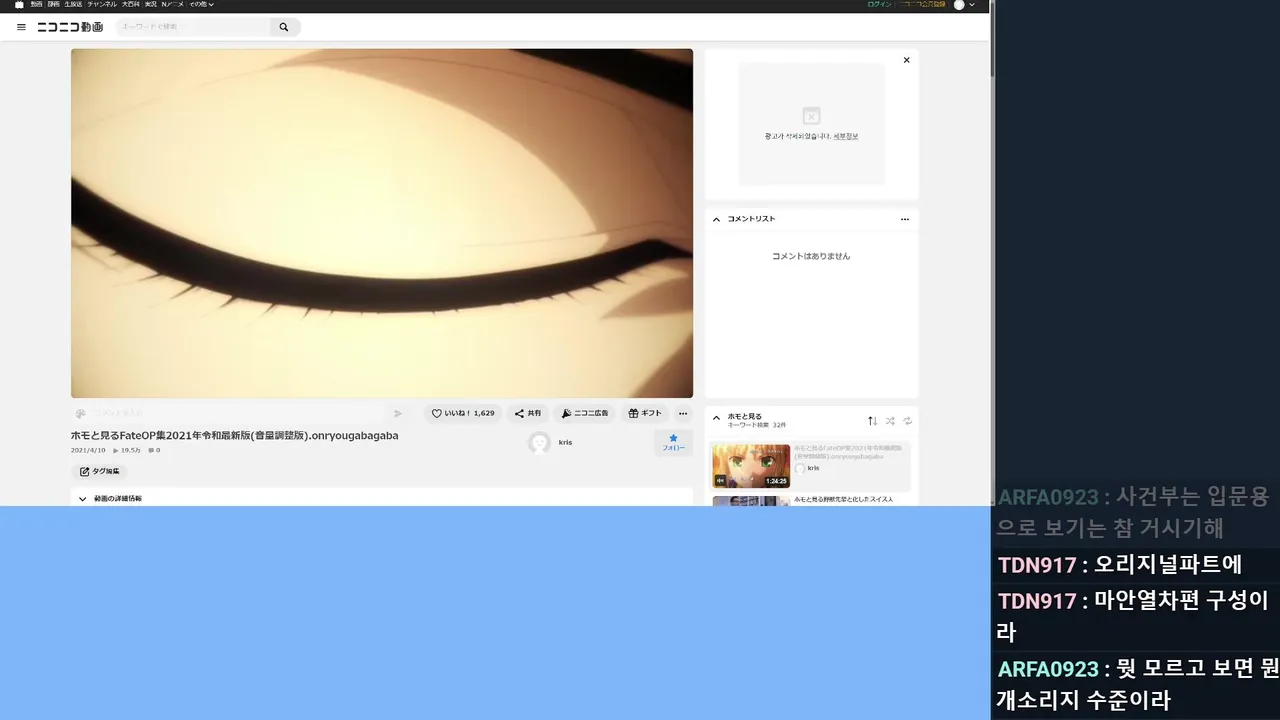Image resolution: width=1280 pixels, height=720 pixels.
Task: Click the ニコニコ会員登録 link
Action: 920,5
